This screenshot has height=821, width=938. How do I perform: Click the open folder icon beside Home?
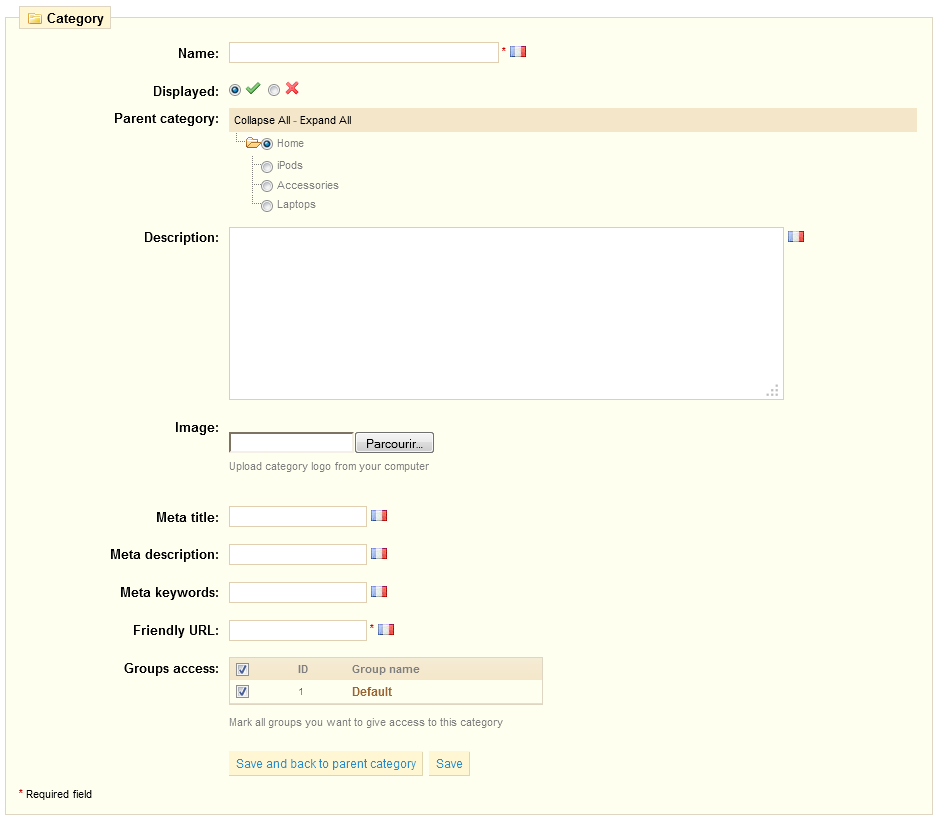coord(253,143)
